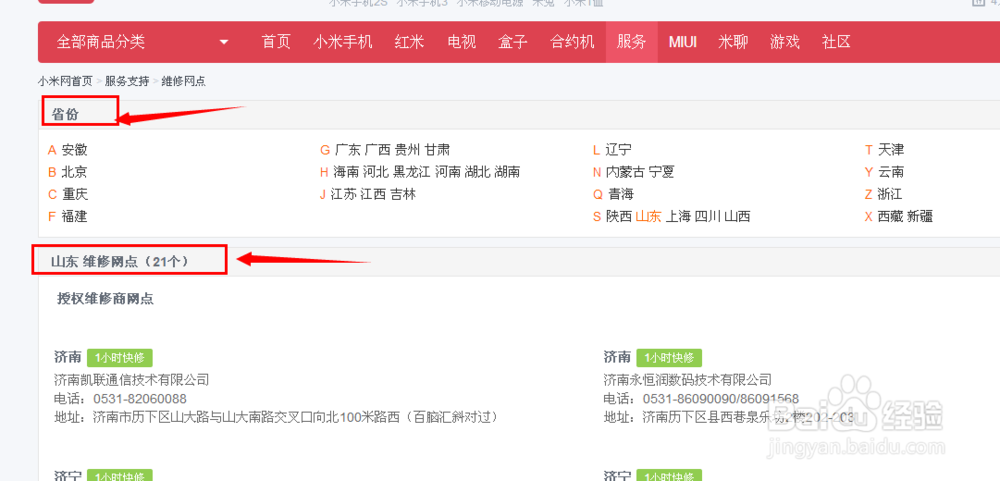Pick 广西 from the provinces
Screen dimensions: 1000x481
(x=378, y=150)
